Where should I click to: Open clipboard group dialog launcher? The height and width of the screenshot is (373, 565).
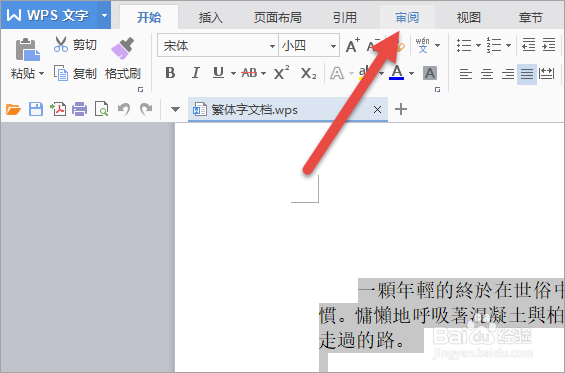[141, 89]
